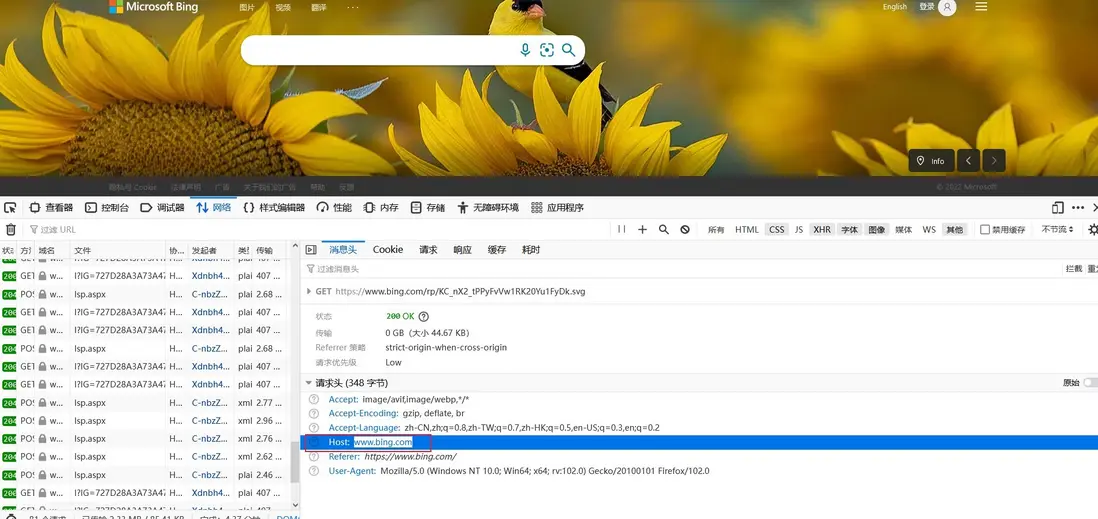Switch to the 性能 performance tab
The height and width of the screenshot is (519, 1098).
tap(334, 207)
